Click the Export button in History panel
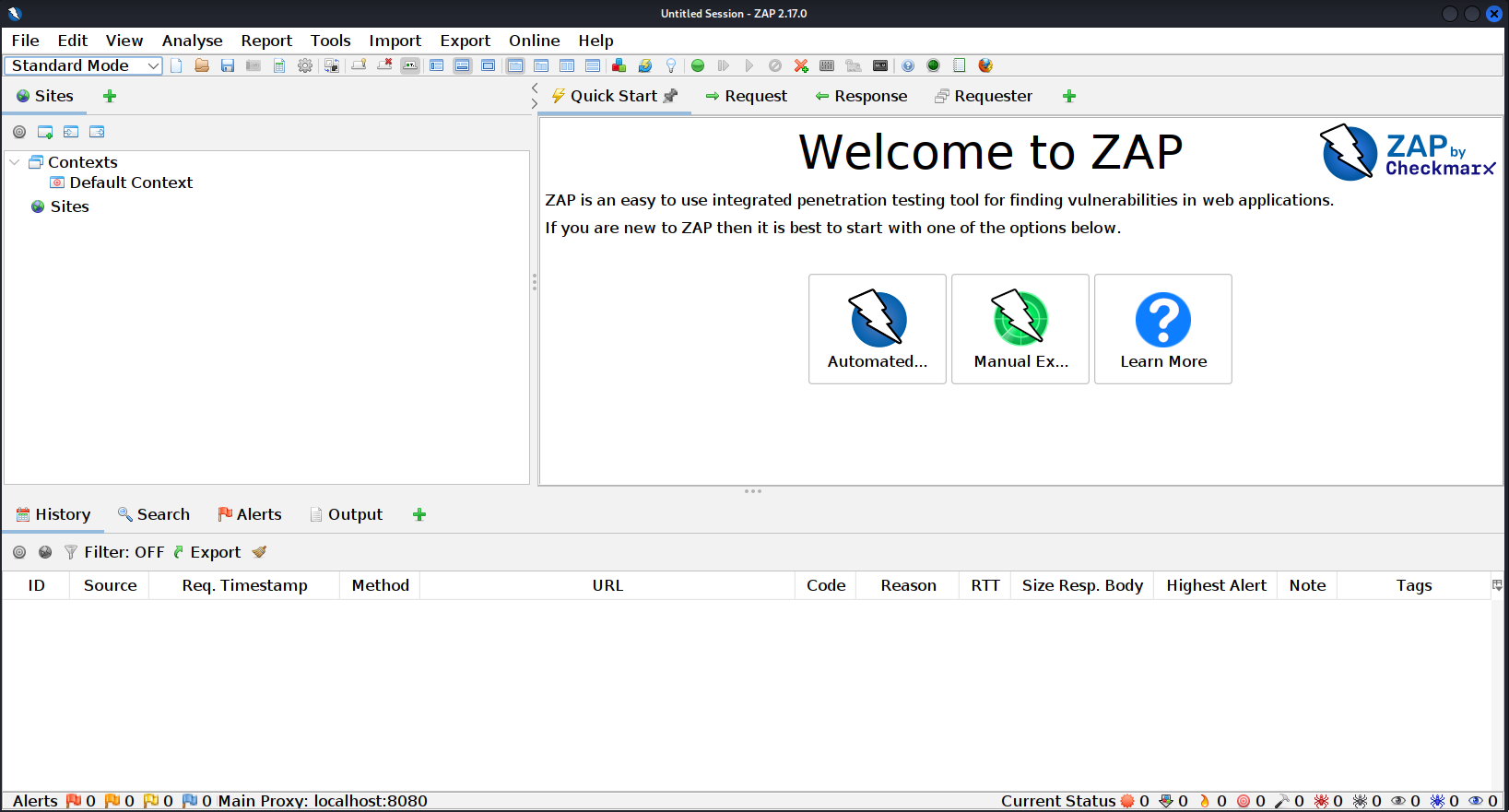The width and height of the screenshot is (1509, 812). [206, 552]
